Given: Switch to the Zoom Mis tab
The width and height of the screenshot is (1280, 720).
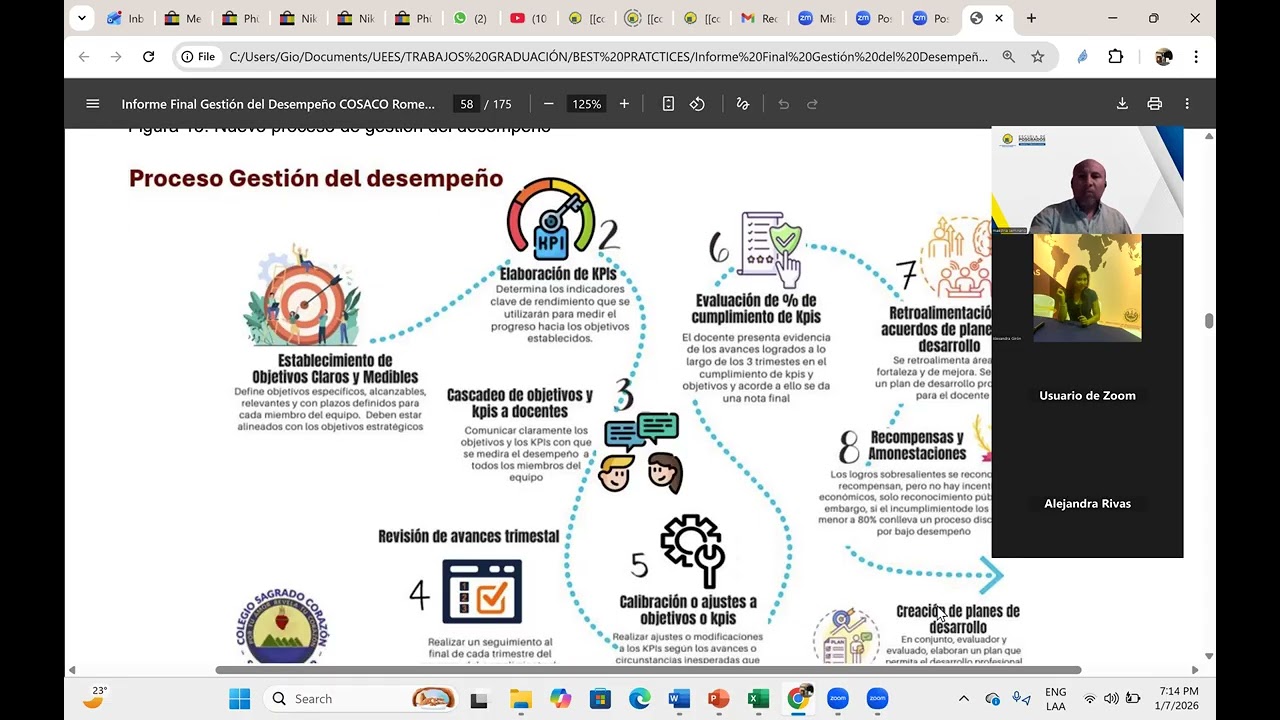Looking at the screenshot, I should 818,18.
